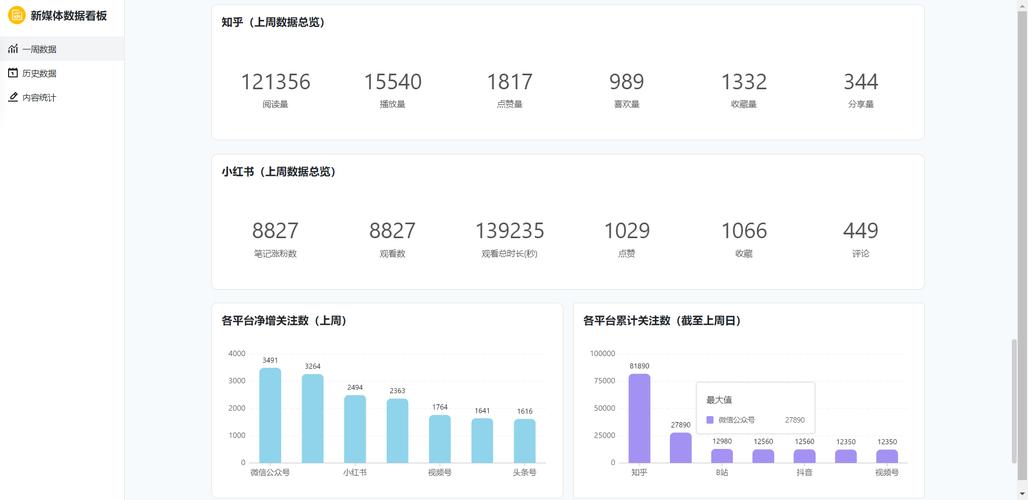
Task: Select the 评论 value 449
Action: click(x=861, y=231)
